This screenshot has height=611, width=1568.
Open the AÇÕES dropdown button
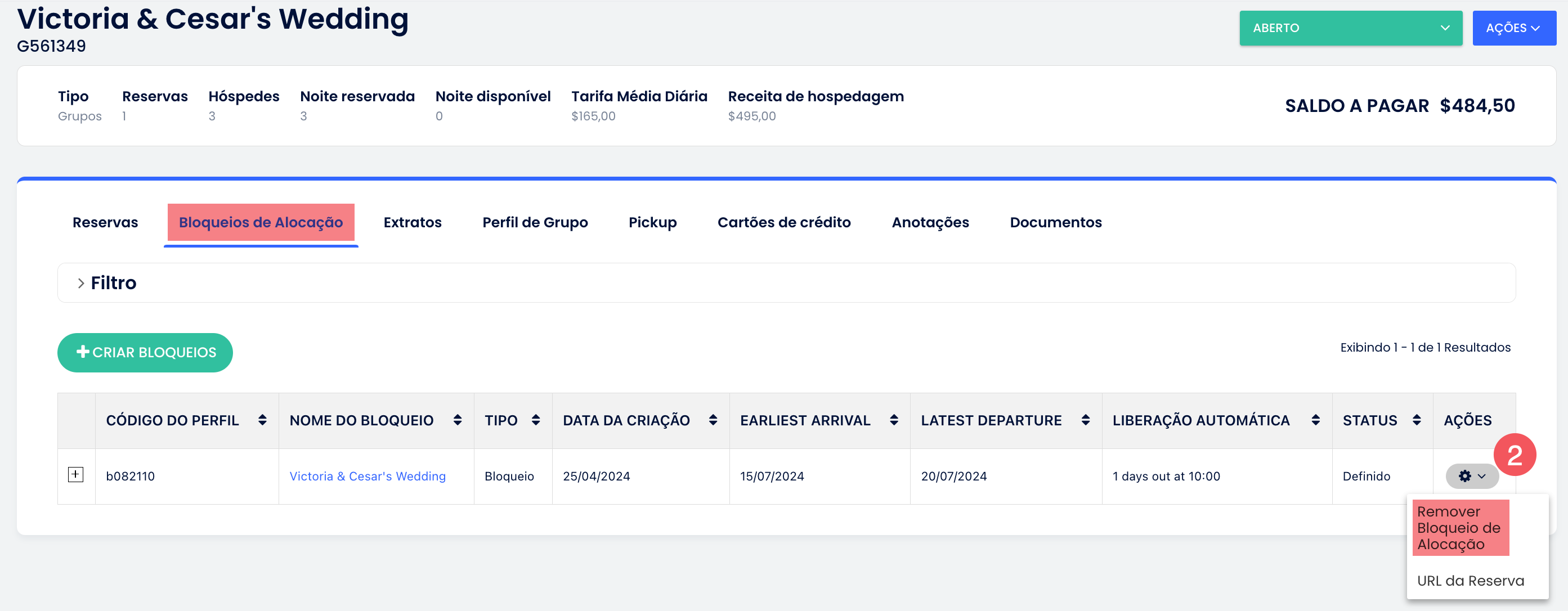(x=1513, y=28)
